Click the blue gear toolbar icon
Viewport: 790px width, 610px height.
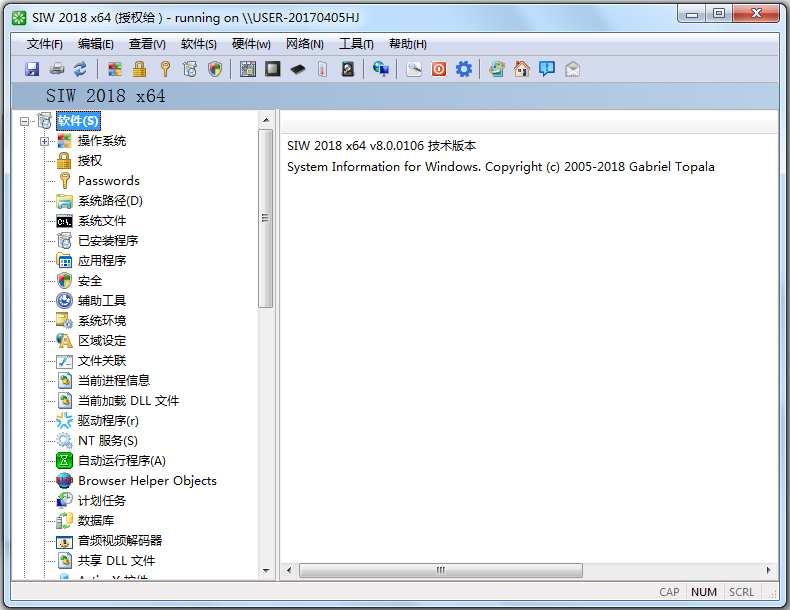pyautogui.click(x=464, y=69)
